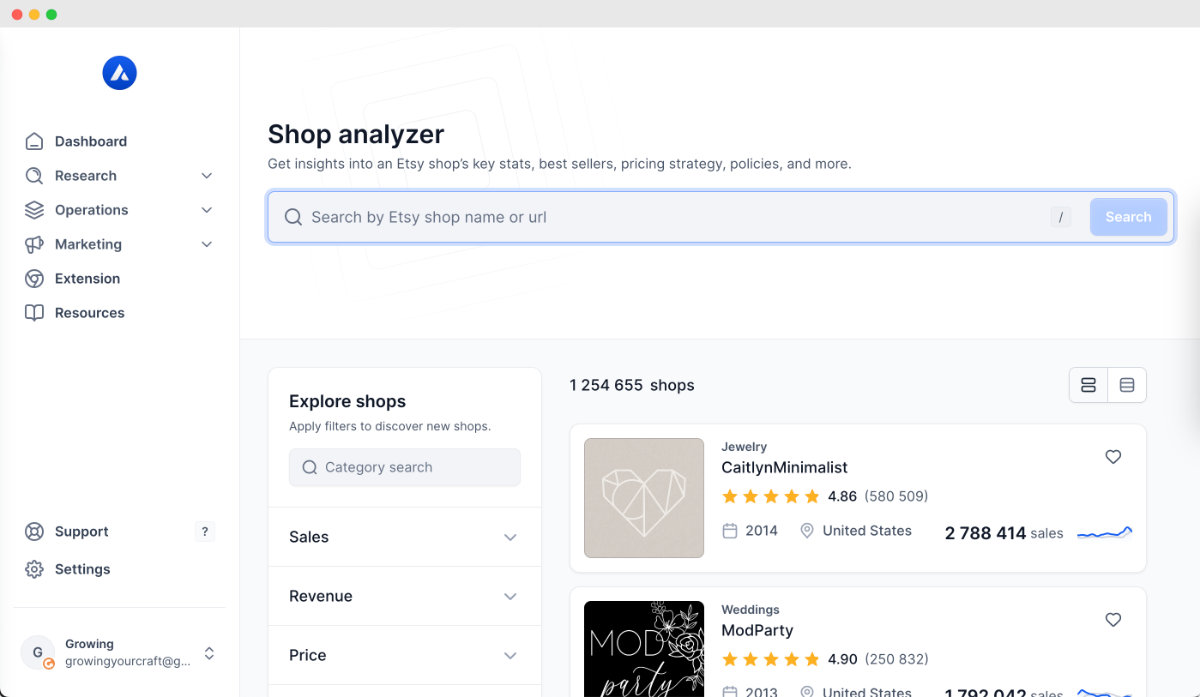Open the Operations section icon
The width and height of the screenshot is (1200, 697).
tap(33, 210)
